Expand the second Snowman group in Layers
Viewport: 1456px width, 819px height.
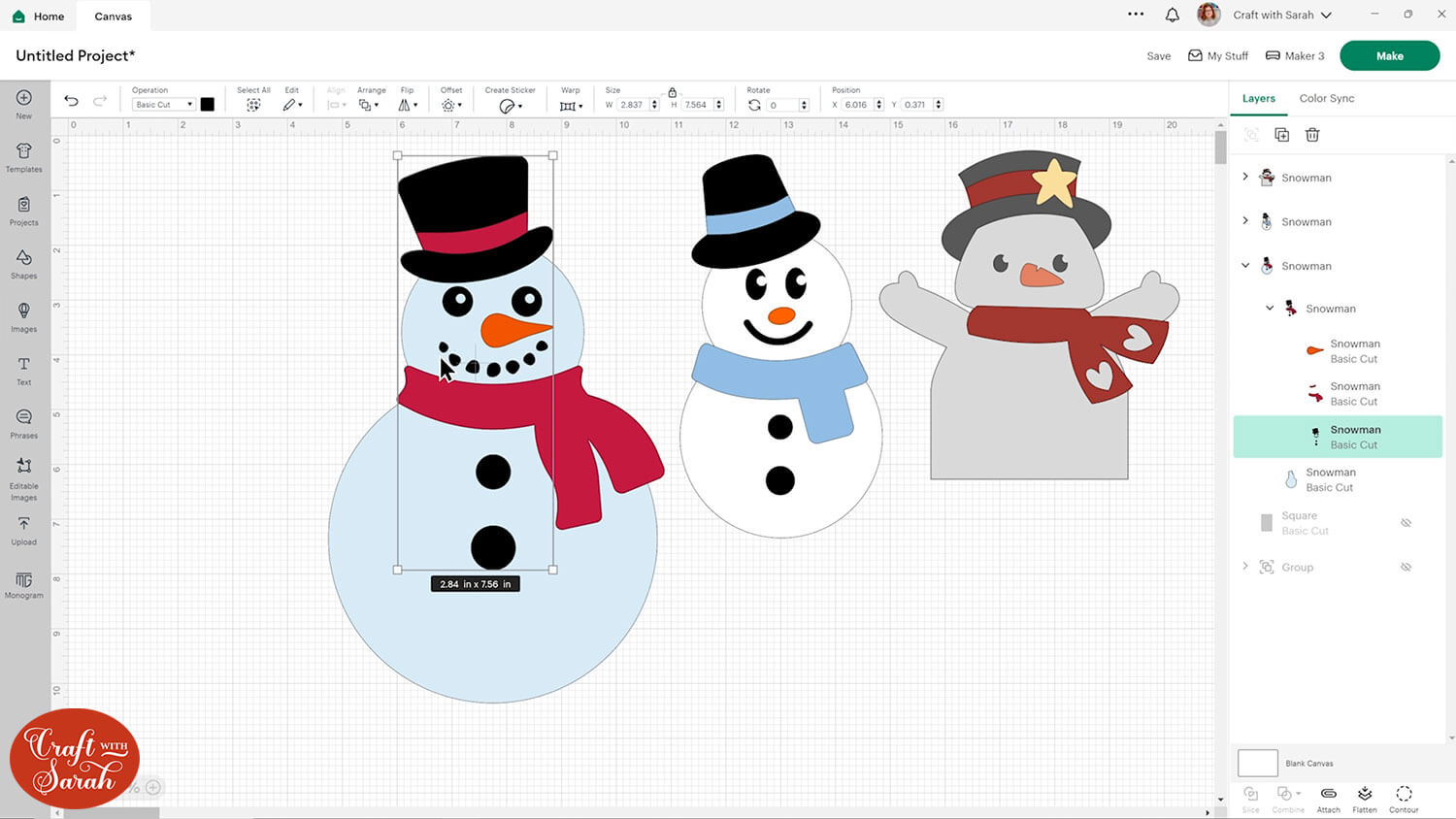click(1245, 221)
